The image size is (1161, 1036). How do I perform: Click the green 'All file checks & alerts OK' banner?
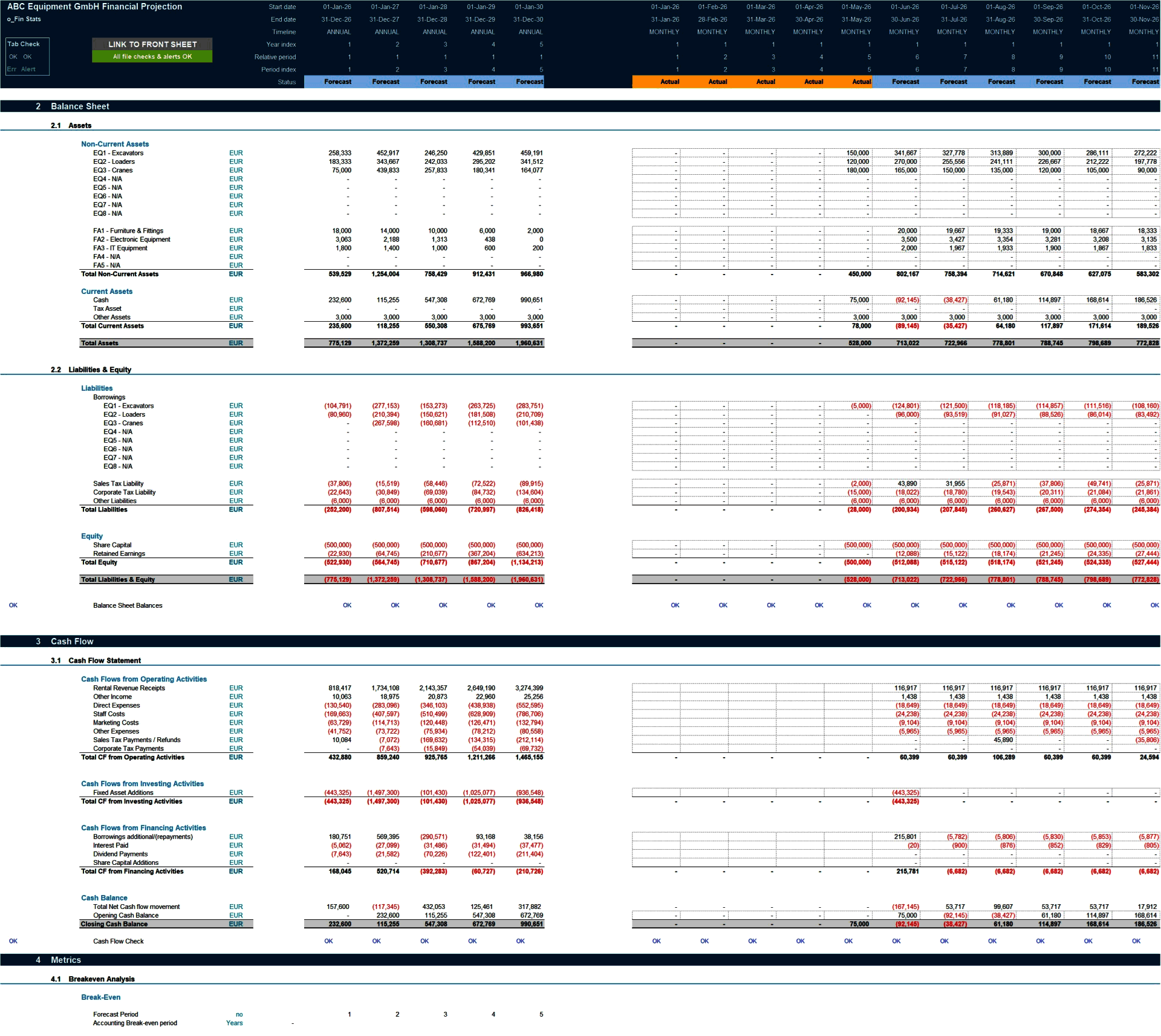152,56
